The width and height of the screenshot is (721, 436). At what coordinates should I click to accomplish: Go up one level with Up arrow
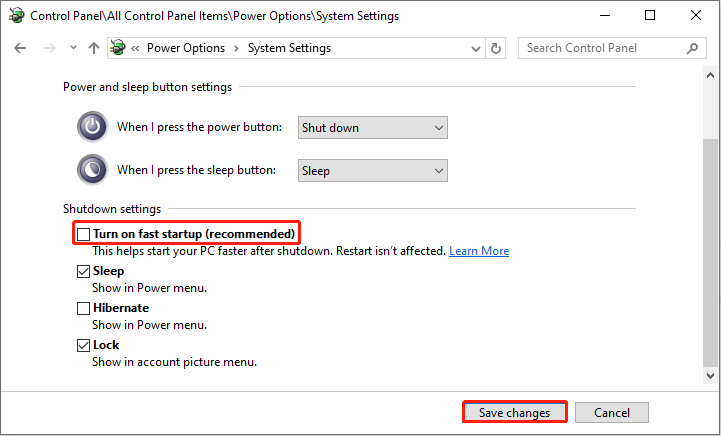(94, 48)
